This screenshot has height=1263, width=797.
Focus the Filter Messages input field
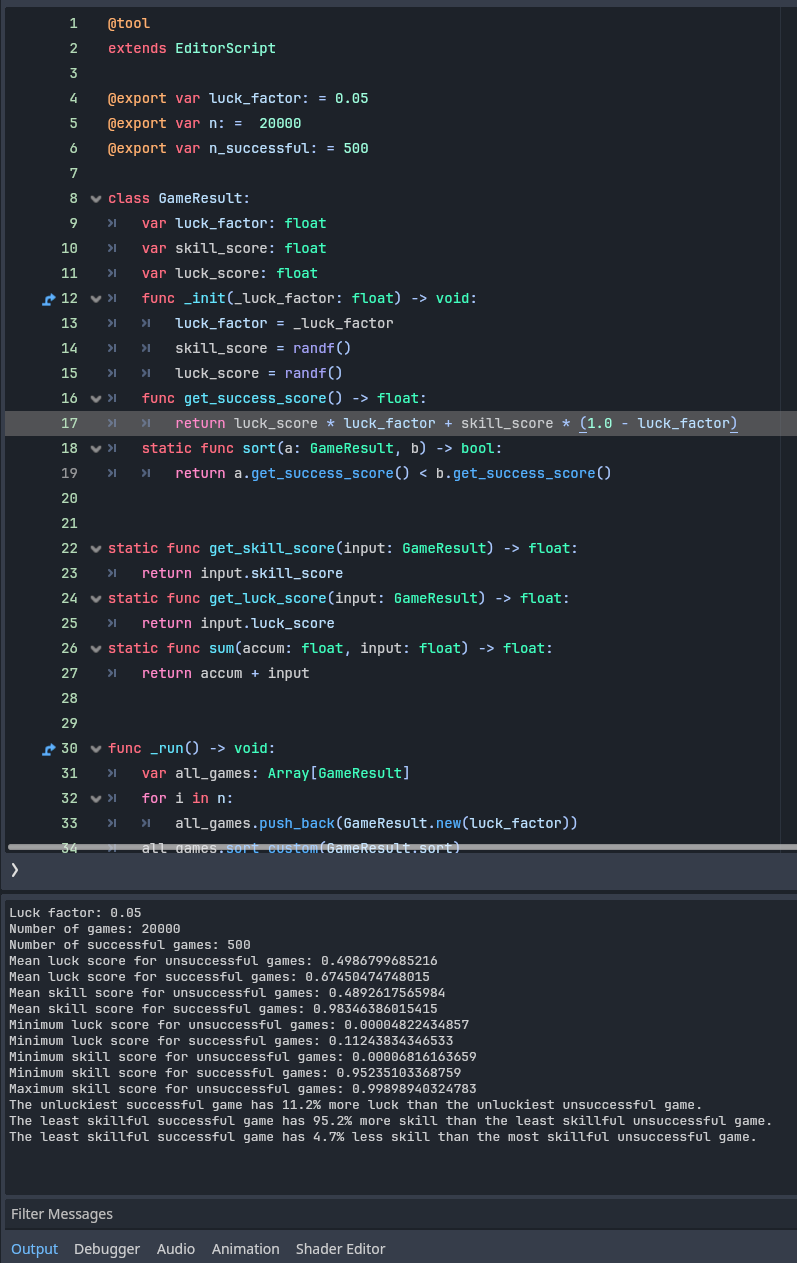(x=400, y=1214)
